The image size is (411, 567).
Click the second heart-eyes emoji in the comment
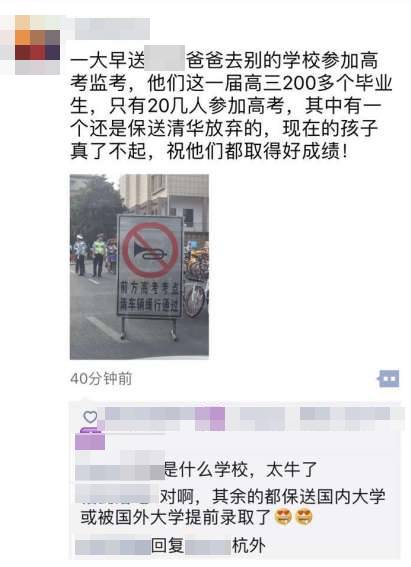pos(304,517)
